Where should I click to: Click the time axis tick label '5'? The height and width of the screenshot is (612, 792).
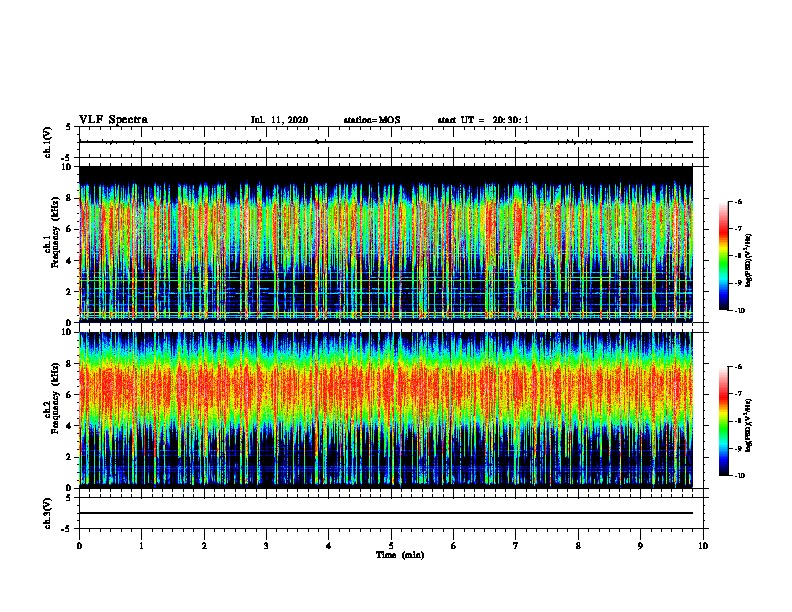(x=391, y=545)
